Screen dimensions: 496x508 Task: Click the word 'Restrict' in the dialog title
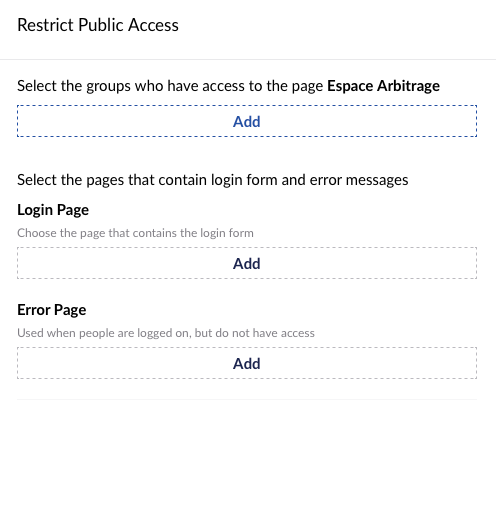tap(45, 25)
